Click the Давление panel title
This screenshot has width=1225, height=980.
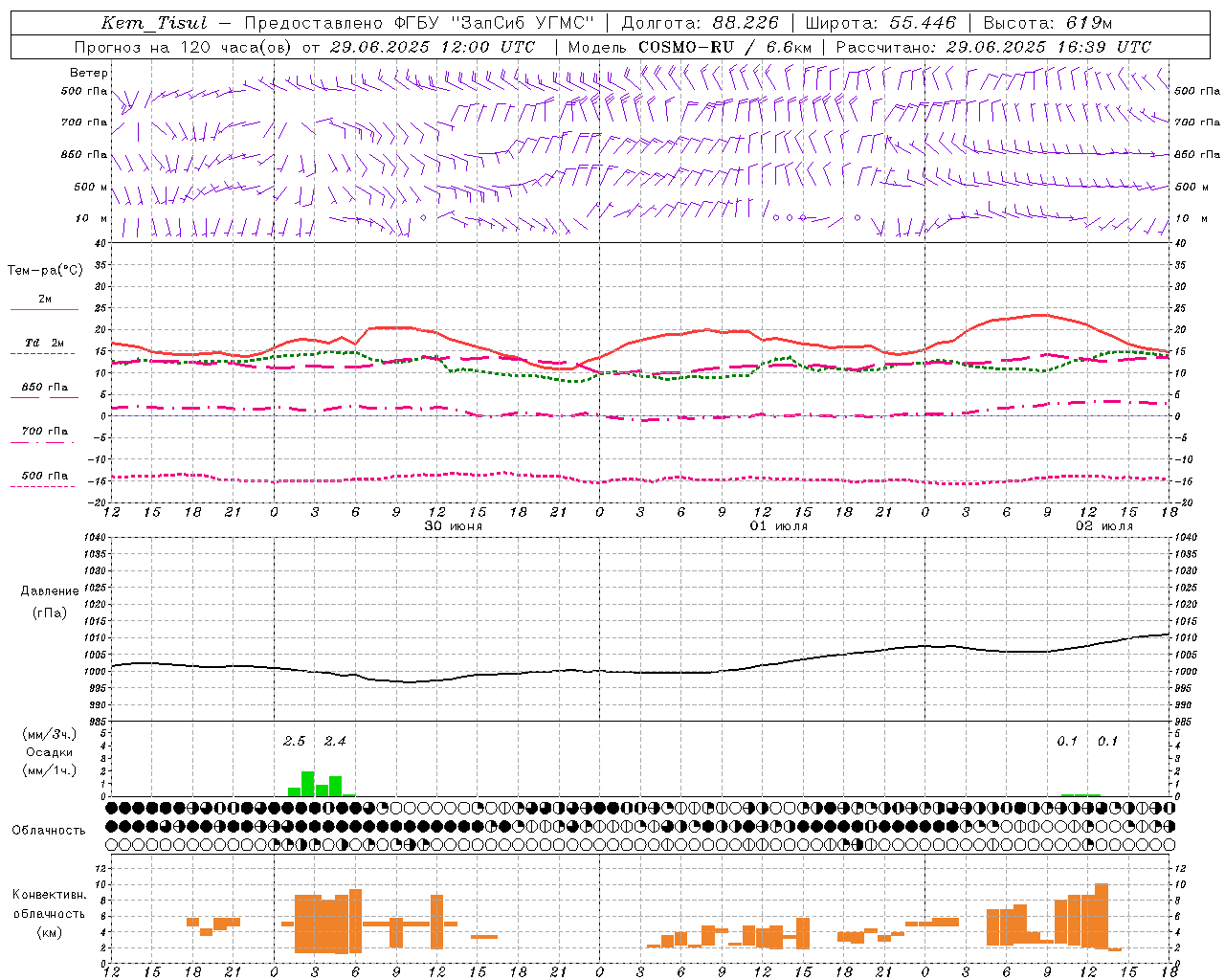click(50, 591)
